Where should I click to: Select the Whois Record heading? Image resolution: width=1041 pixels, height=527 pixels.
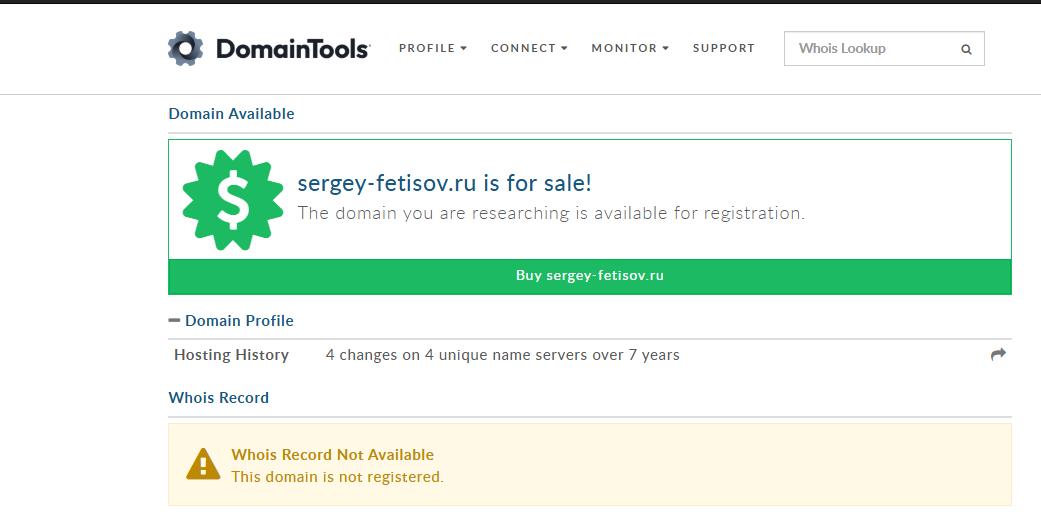coord(218,398)
